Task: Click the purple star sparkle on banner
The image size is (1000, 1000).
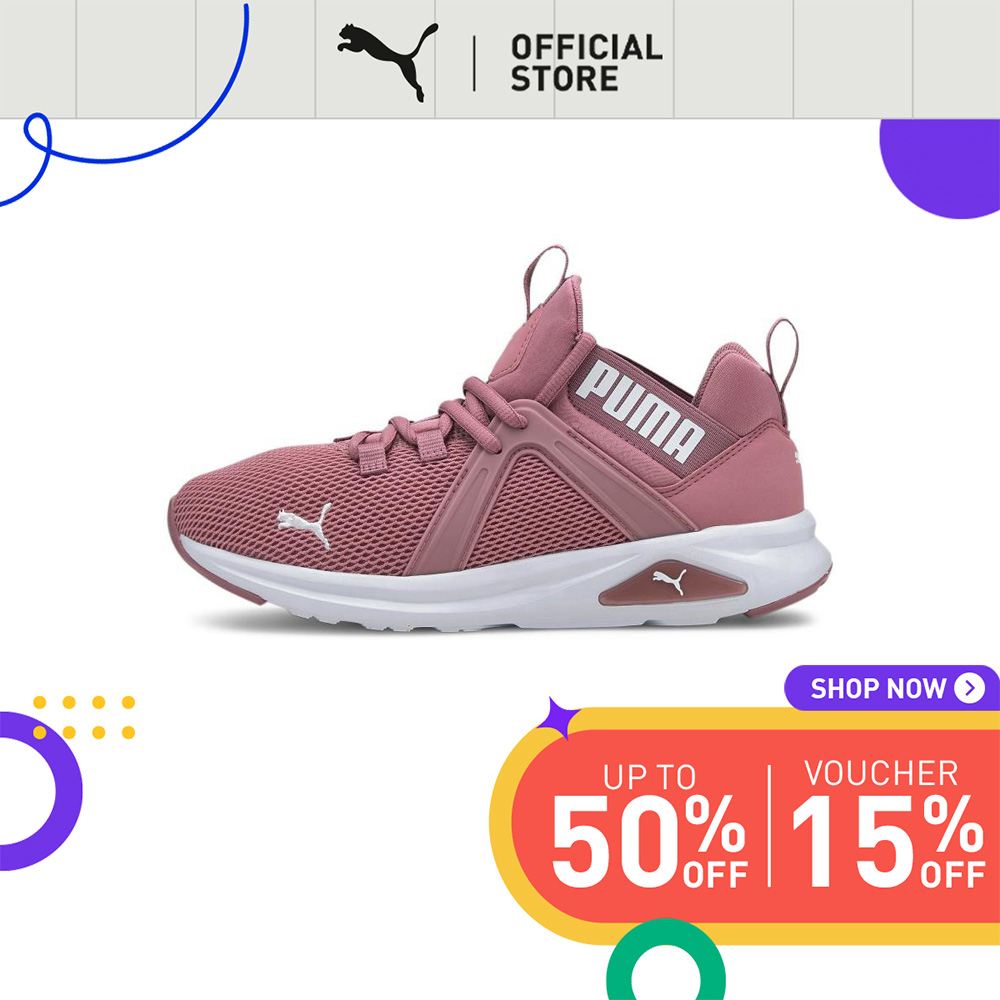Action: (x=557, y=718)
